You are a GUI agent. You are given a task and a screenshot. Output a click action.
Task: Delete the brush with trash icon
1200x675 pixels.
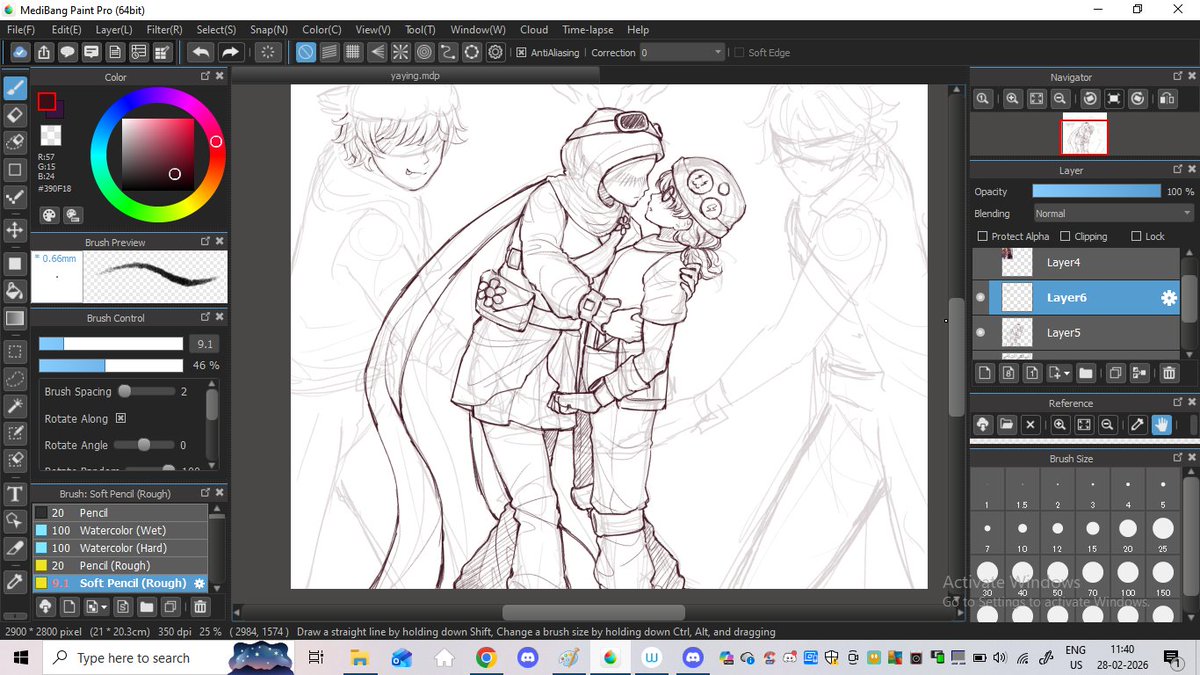(200, 606)
